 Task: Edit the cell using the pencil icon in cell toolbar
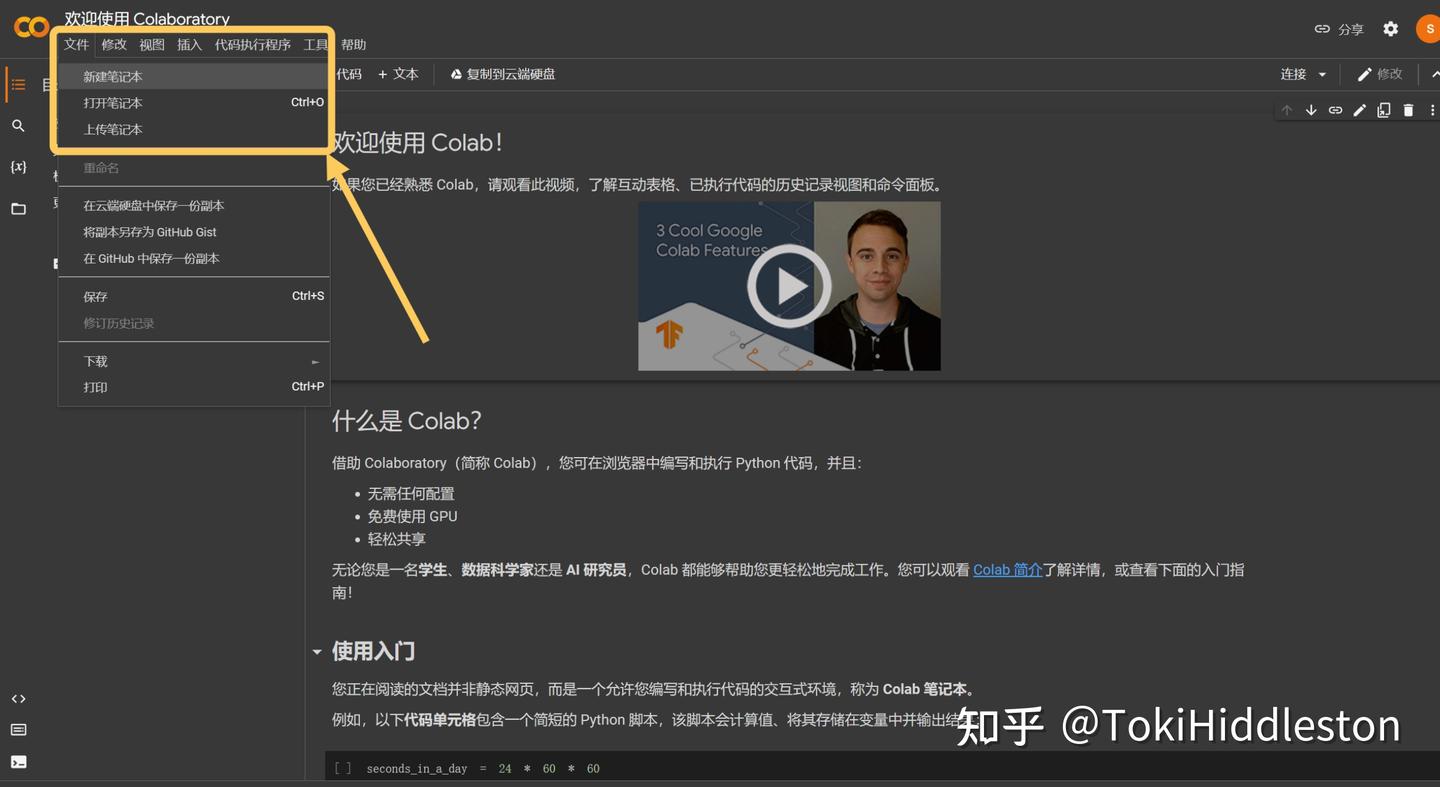click(x=1360, y=110)
